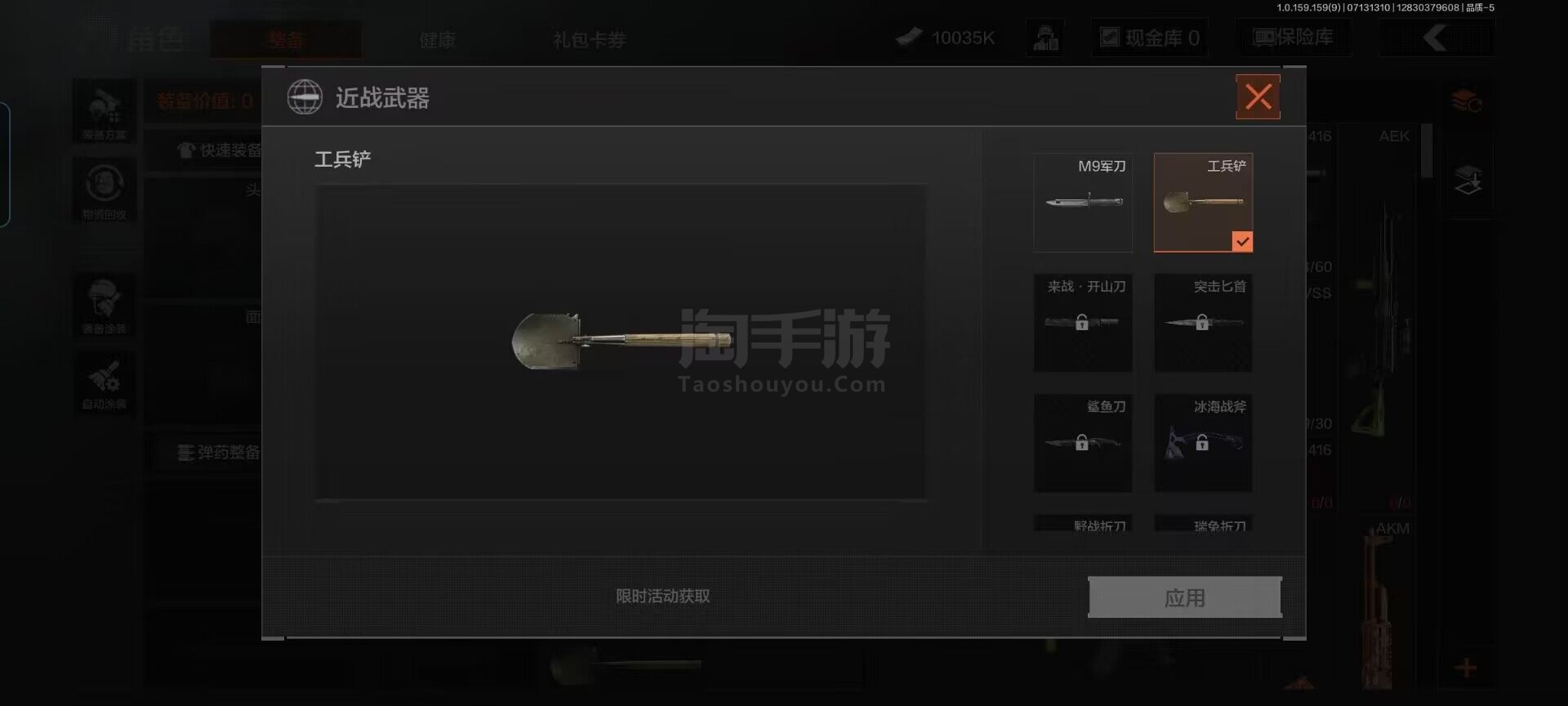Screen dimensions: 1568x706
Task: Apply selection with the 应用 button
Action: coord(1185,597)
